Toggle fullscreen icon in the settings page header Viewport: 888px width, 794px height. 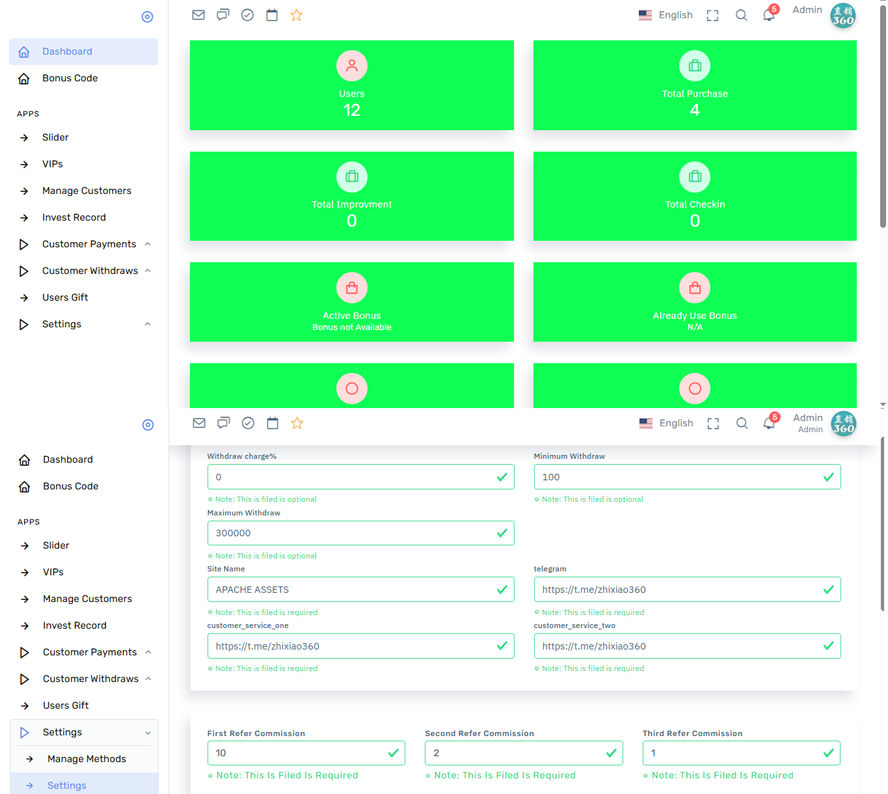coord(713,423)
